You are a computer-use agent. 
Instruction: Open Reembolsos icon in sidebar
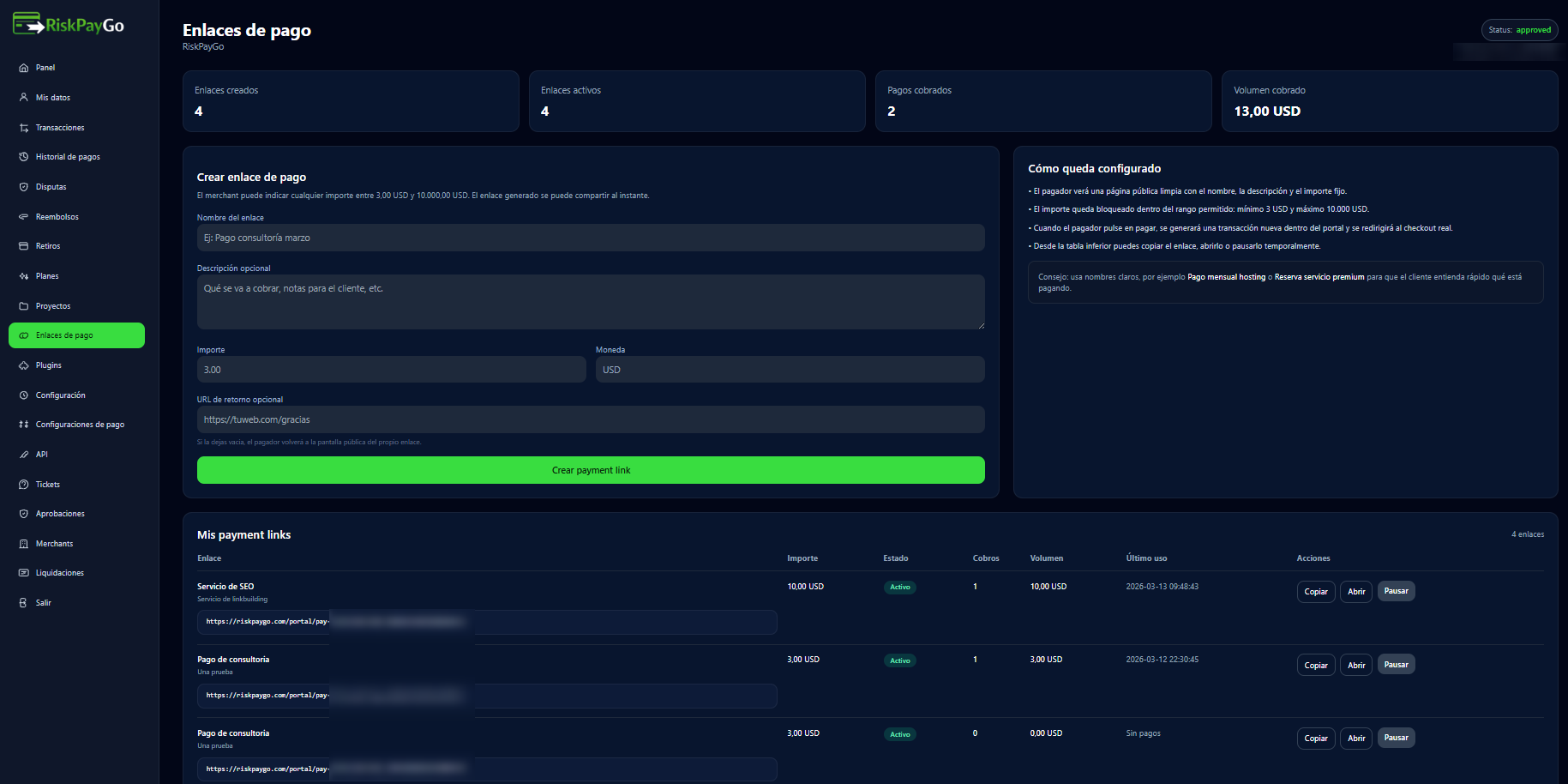tap(24, 217)
